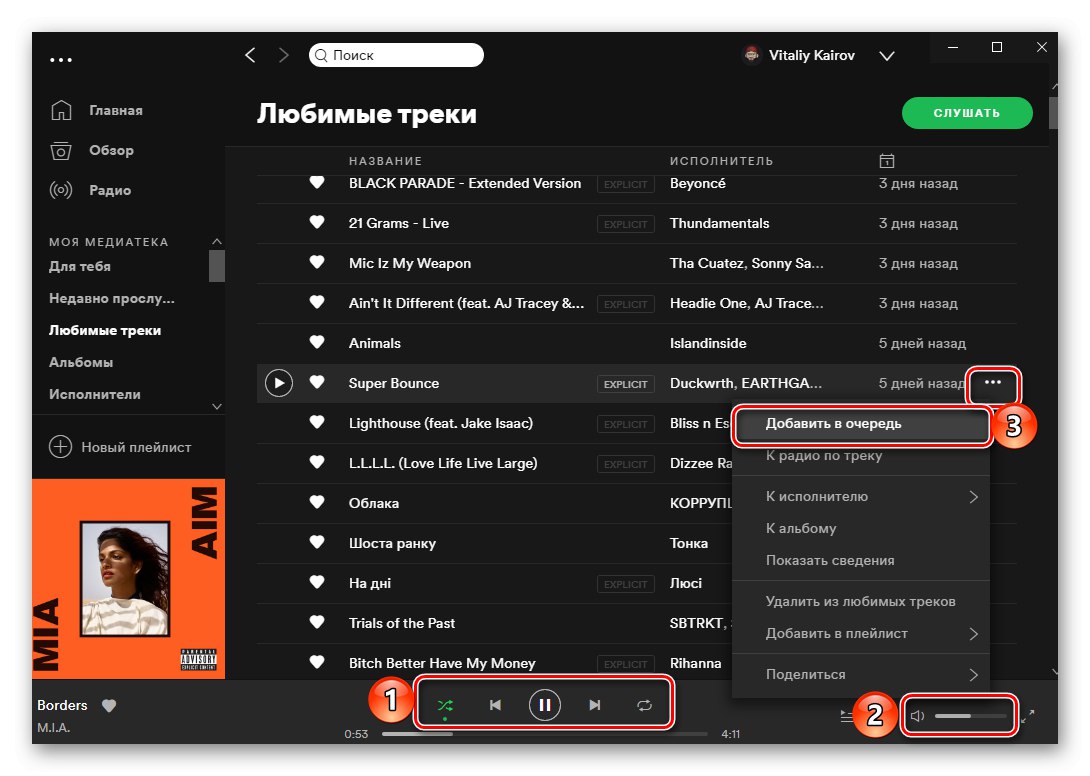This screenshot has height=776, width=1090.
Task: Open Альбомы in library
Action: pos(81,362)
